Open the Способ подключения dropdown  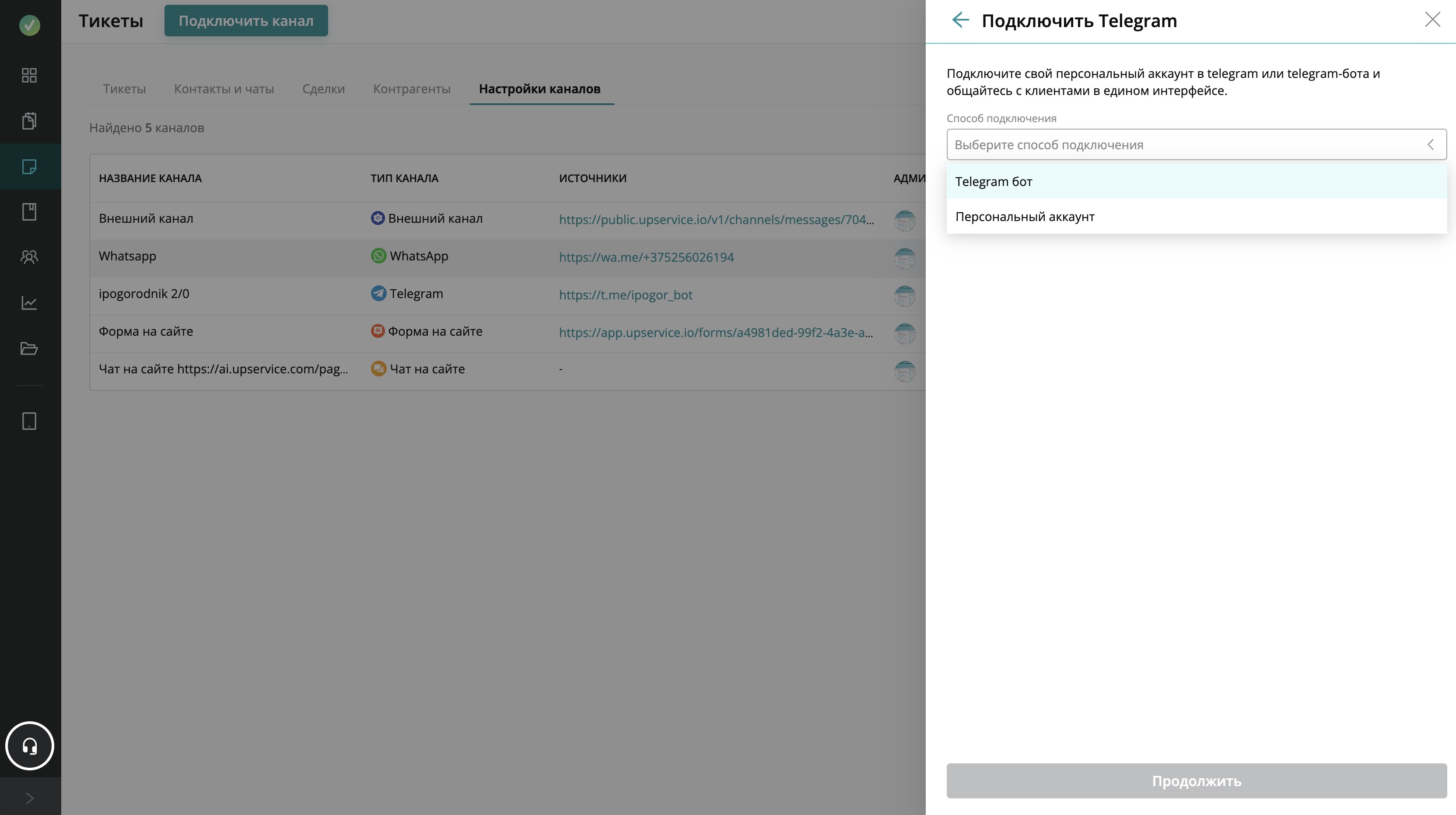click(x=1197, y=145)
